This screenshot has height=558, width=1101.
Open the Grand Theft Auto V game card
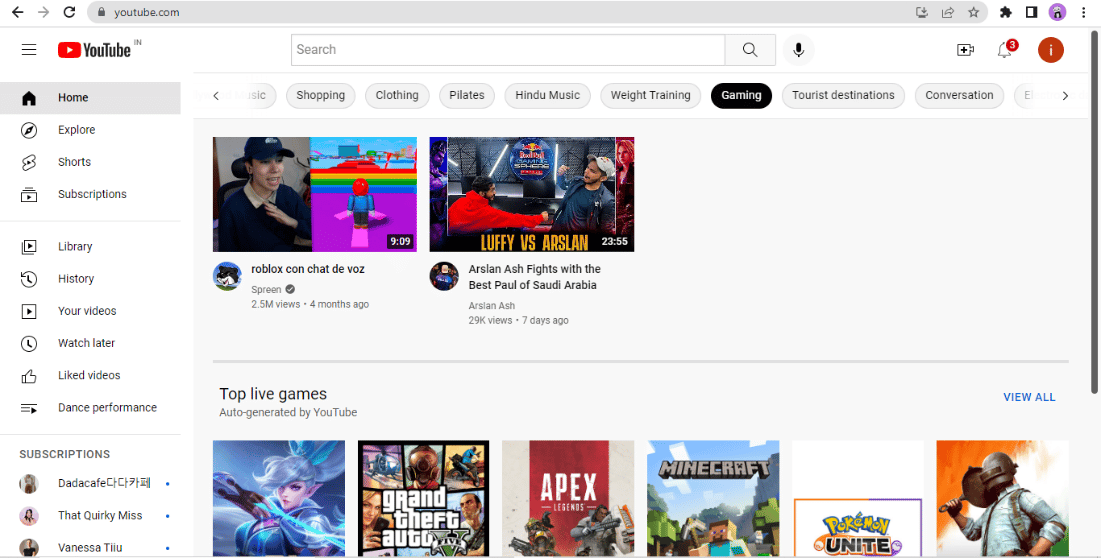423,499
